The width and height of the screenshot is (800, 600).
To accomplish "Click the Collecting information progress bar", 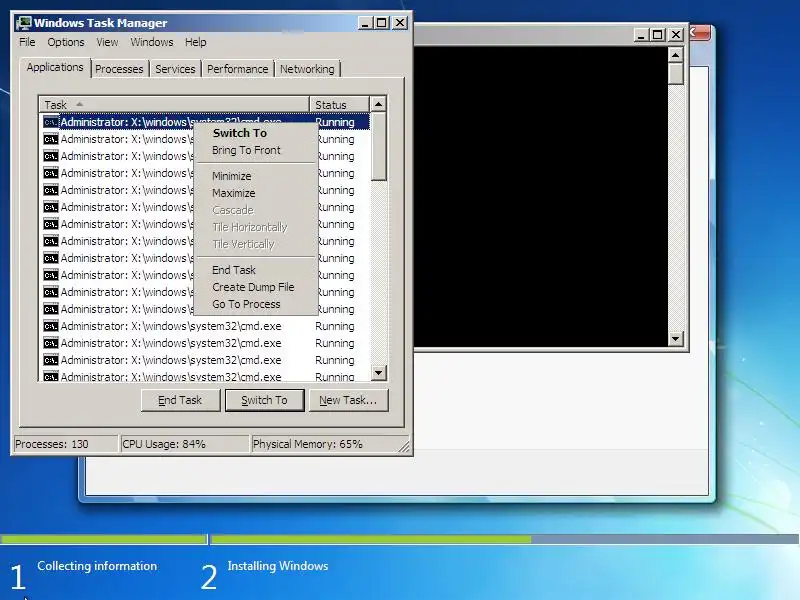I will pos(104,539).
